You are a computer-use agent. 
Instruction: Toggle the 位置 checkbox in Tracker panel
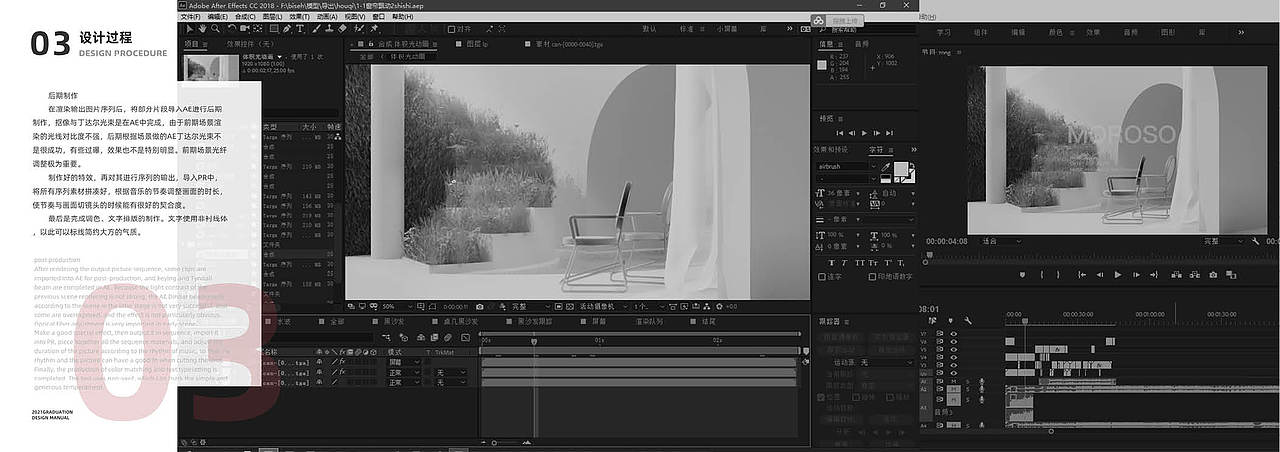click(x=820, y=397)
